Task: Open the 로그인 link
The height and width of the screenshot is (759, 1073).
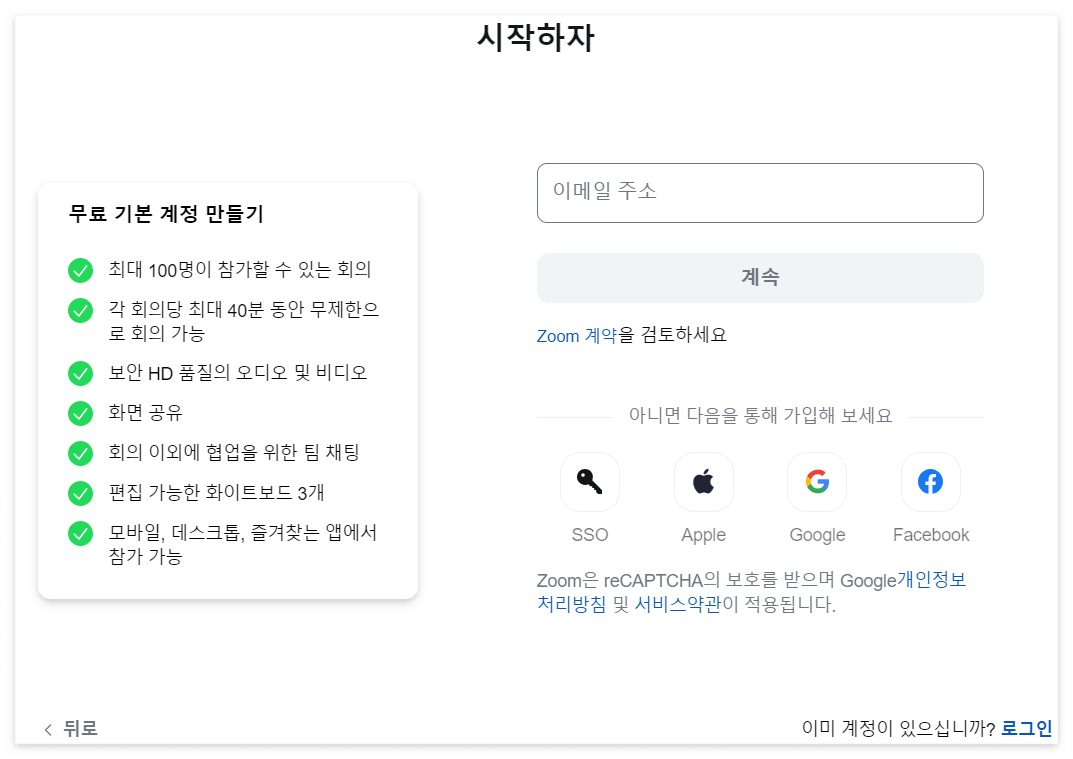Action: (1027, 728)
